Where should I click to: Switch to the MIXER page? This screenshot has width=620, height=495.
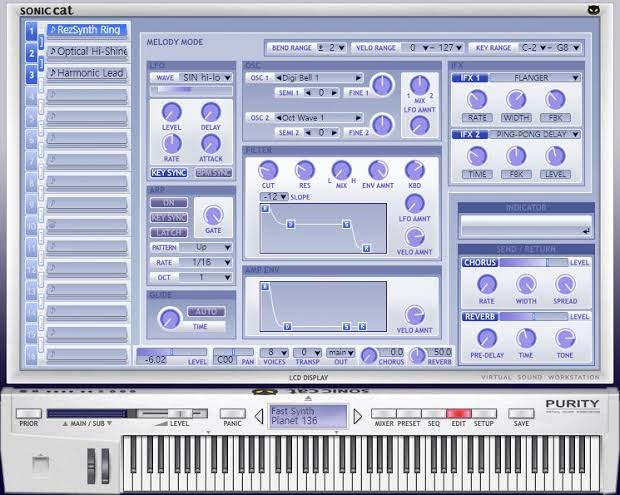click(x=384, y=414)
